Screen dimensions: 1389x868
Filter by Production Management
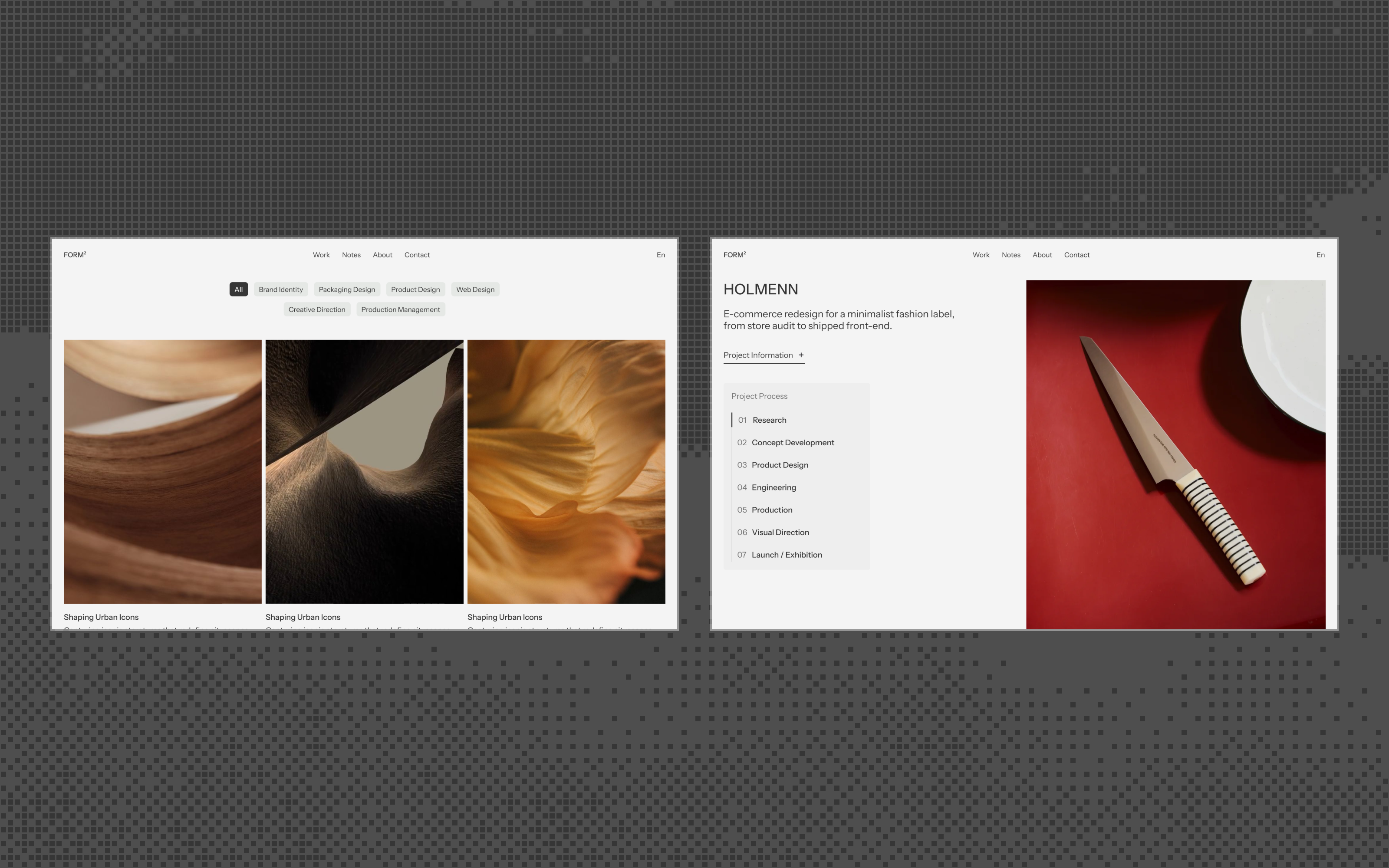pyautogui.click(x=401, y=309)
